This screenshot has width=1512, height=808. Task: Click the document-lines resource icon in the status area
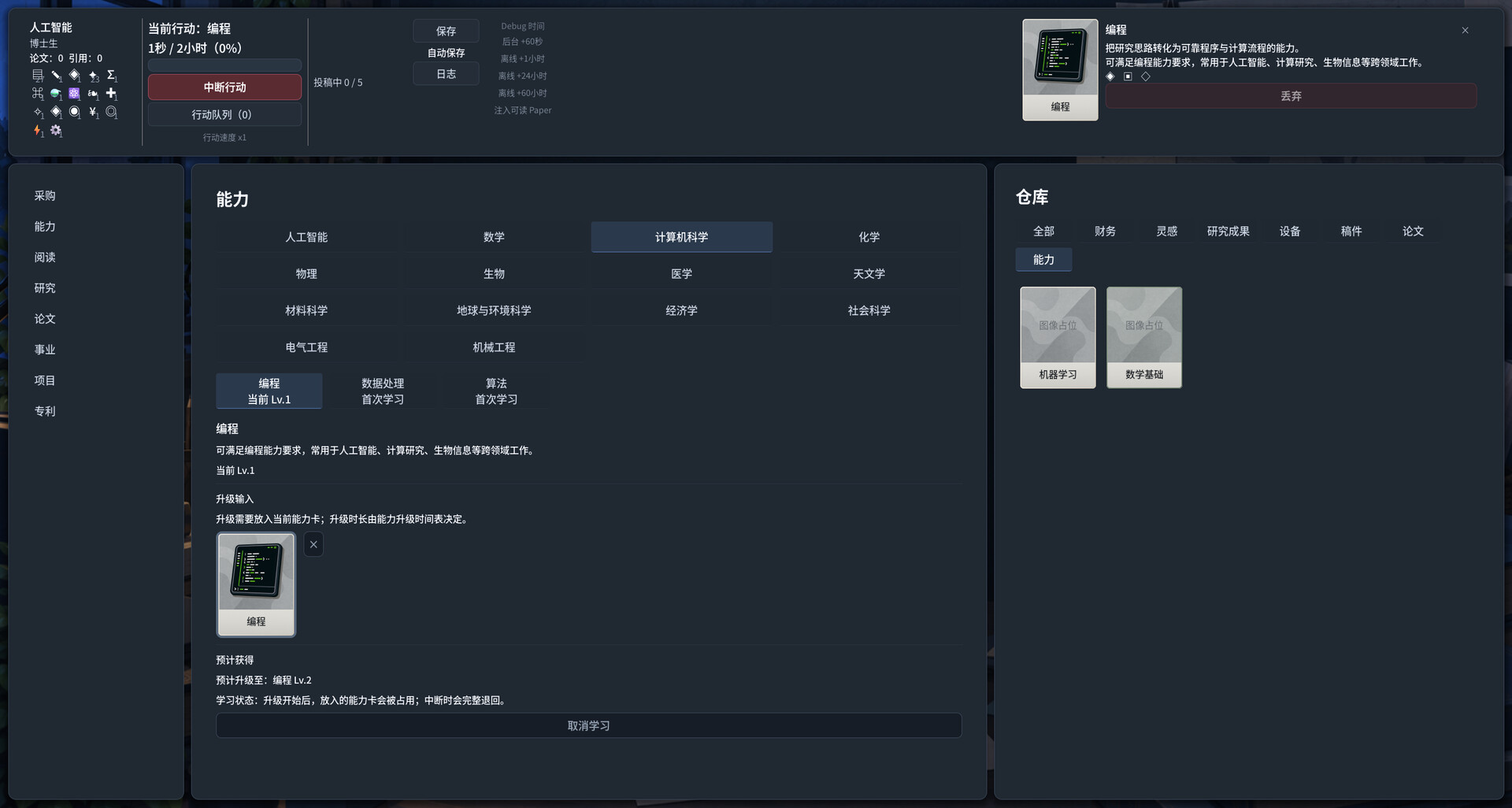point(38,75)
